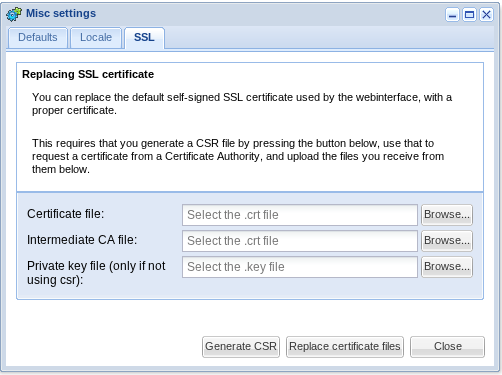The width and height of the screenshot is (502, 375).
Task: Click the 'Intermediate CA file:' label
Action: [x=82, y=240]
